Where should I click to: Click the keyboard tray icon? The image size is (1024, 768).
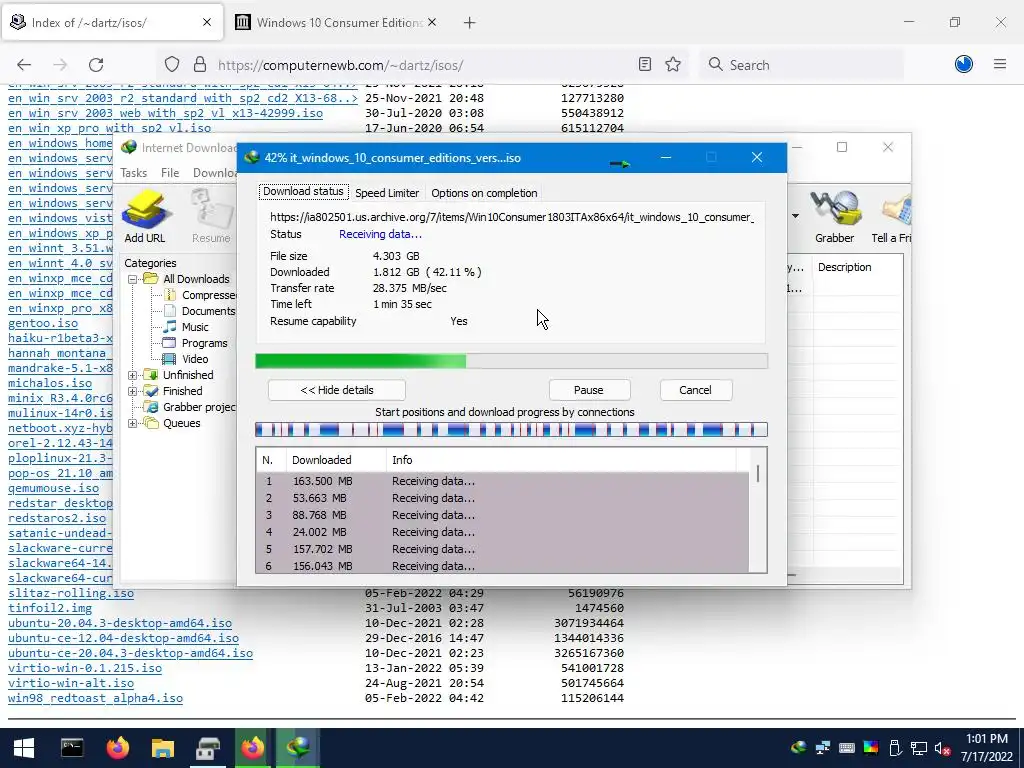[847, 748]
